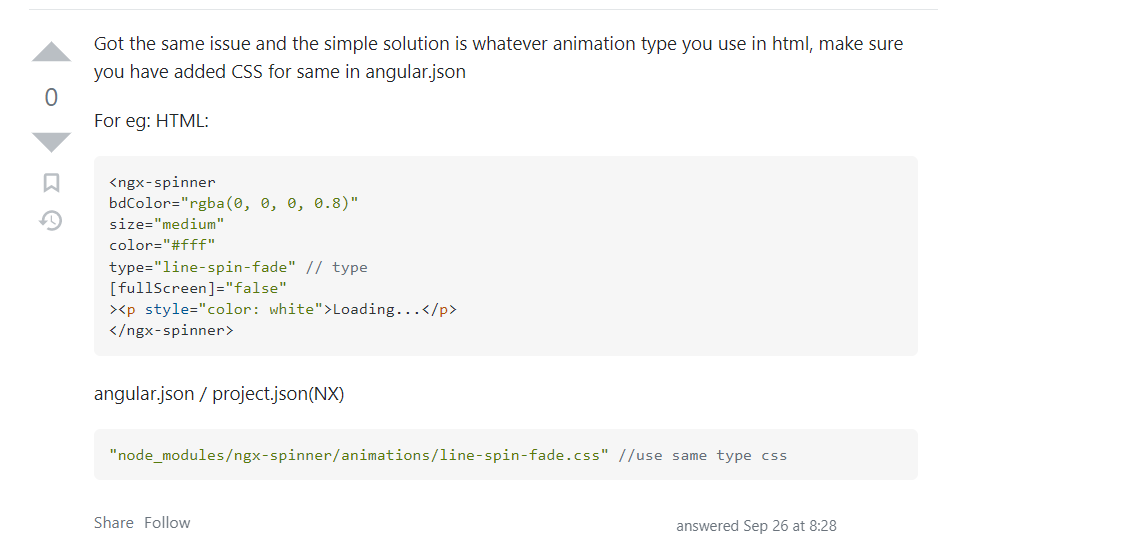Click the Loading... paragraph code line

coord(283,309)
